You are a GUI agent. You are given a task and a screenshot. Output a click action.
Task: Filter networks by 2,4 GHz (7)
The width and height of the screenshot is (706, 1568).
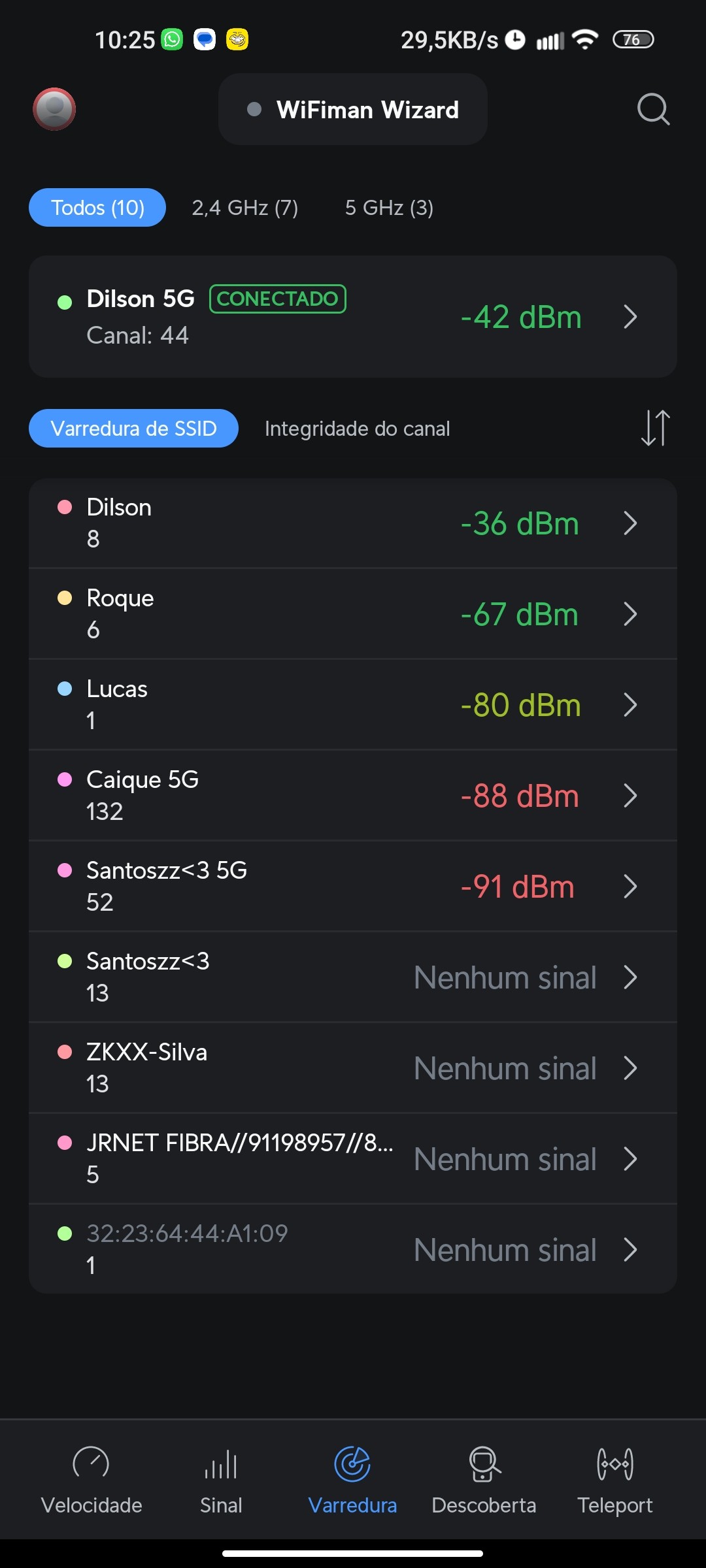click(244, 208)
